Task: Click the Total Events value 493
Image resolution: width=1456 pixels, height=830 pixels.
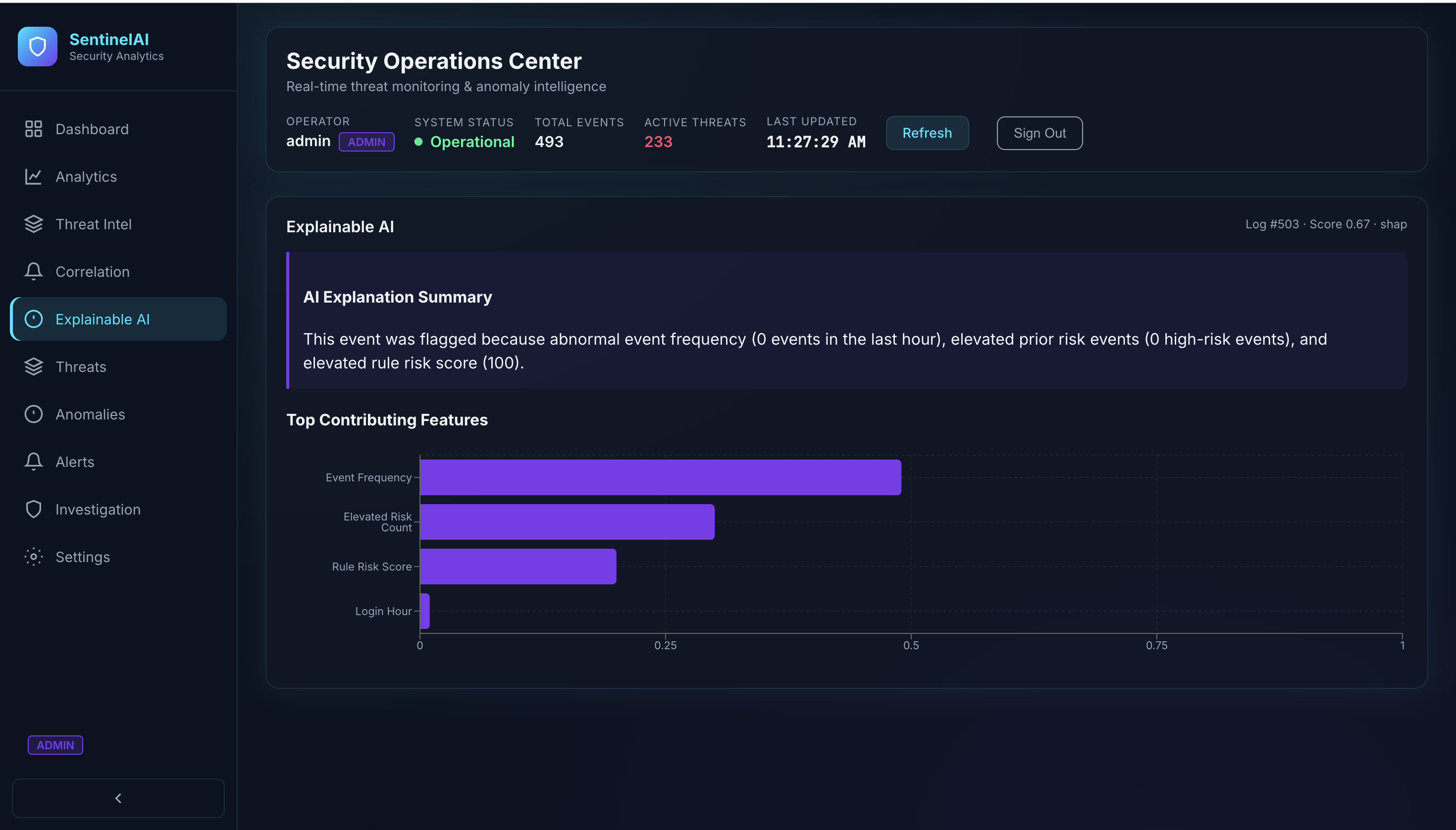Action: (x=549, y=142)
